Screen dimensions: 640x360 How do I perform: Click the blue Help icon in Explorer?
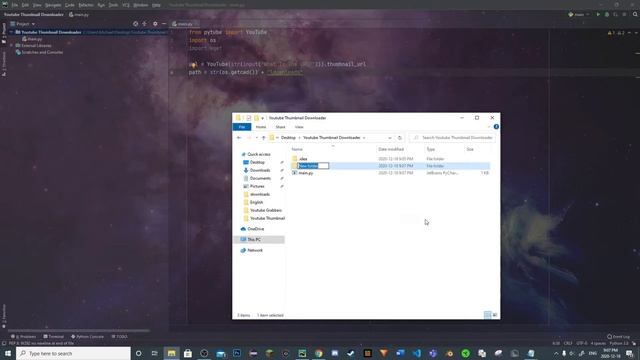[496, 127]
